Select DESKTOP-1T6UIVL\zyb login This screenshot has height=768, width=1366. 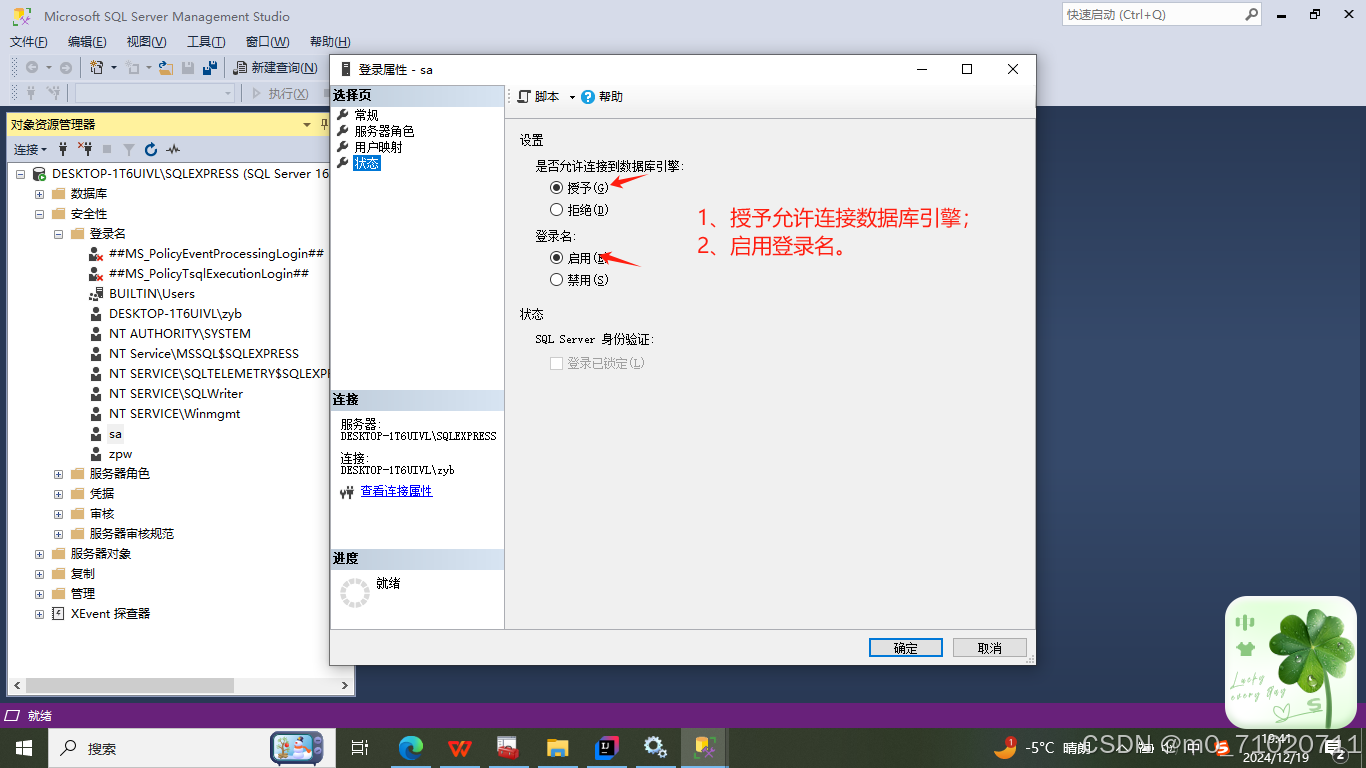(175, 314)
